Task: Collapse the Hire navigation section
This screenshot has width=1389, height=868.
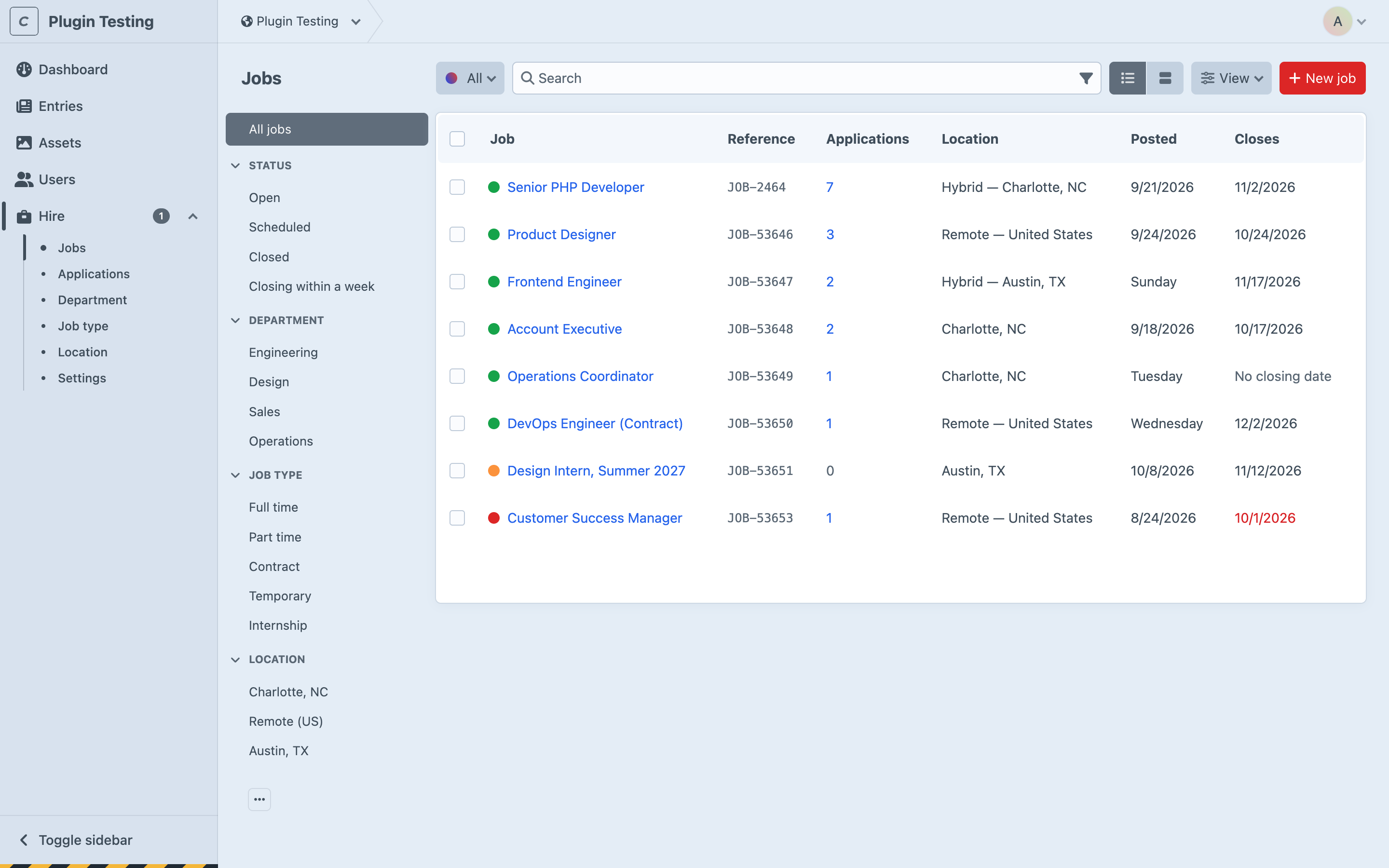Action: click(x=193, y=217)
